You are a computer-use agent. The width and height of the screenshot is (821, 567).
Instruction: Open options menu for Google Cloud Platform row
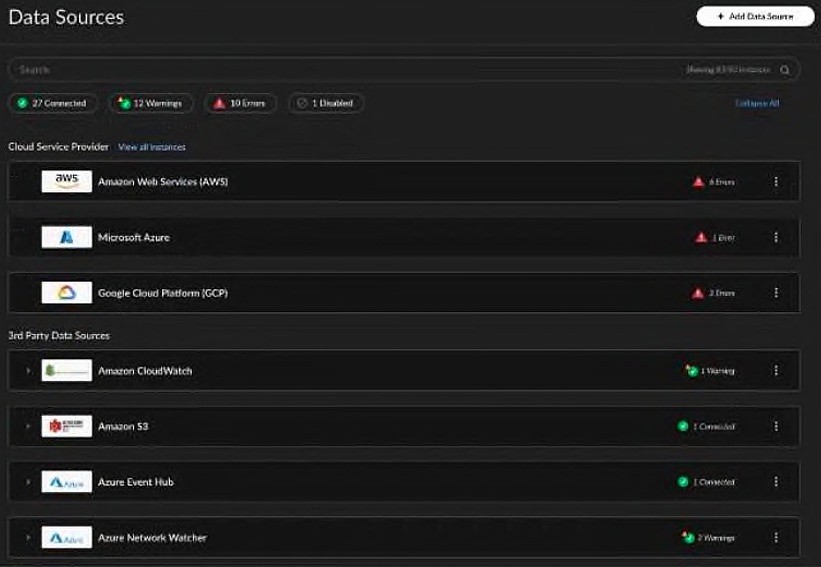[x=776, y=293]
